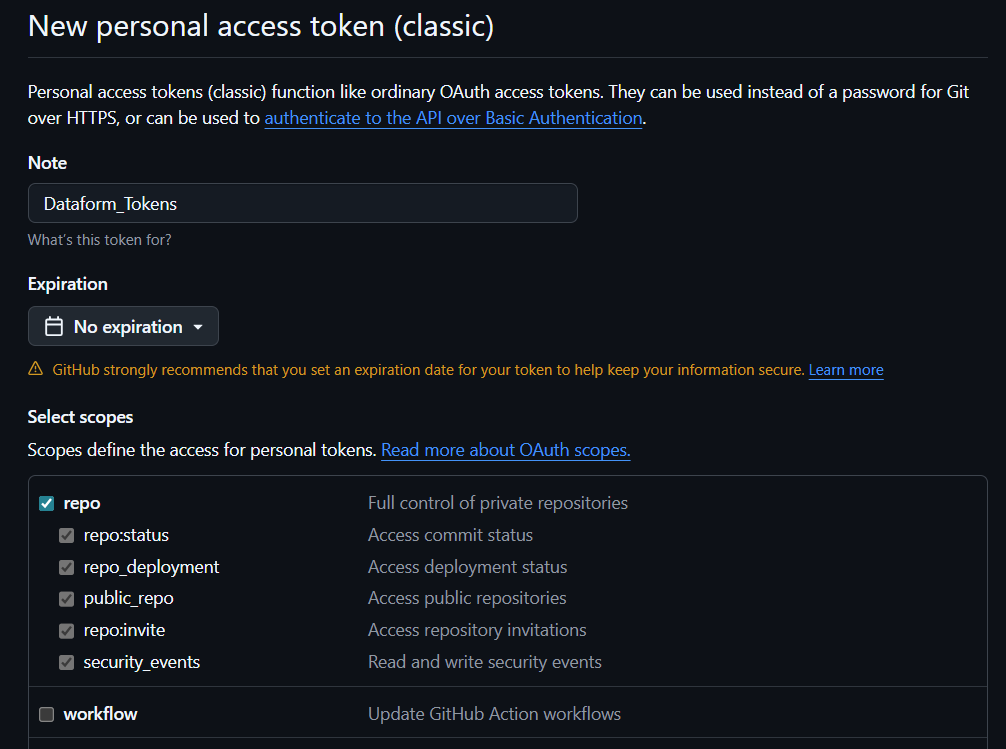Viewport: 1006px width, 749px height.
Task: Click the security_events scope label
Action: tap(141, 662)
